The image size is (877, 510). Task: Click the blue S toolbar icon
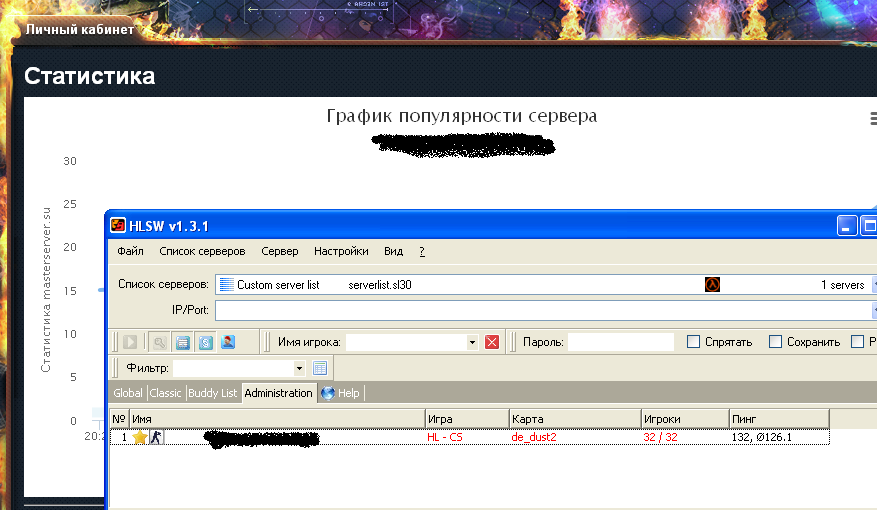[x=205, y=342]
